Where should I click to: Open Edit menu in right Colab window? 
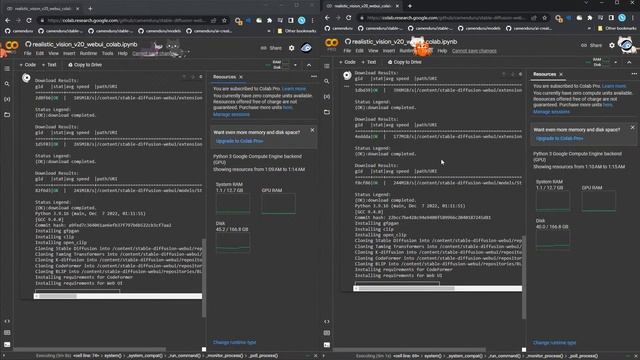click(359, 51)
